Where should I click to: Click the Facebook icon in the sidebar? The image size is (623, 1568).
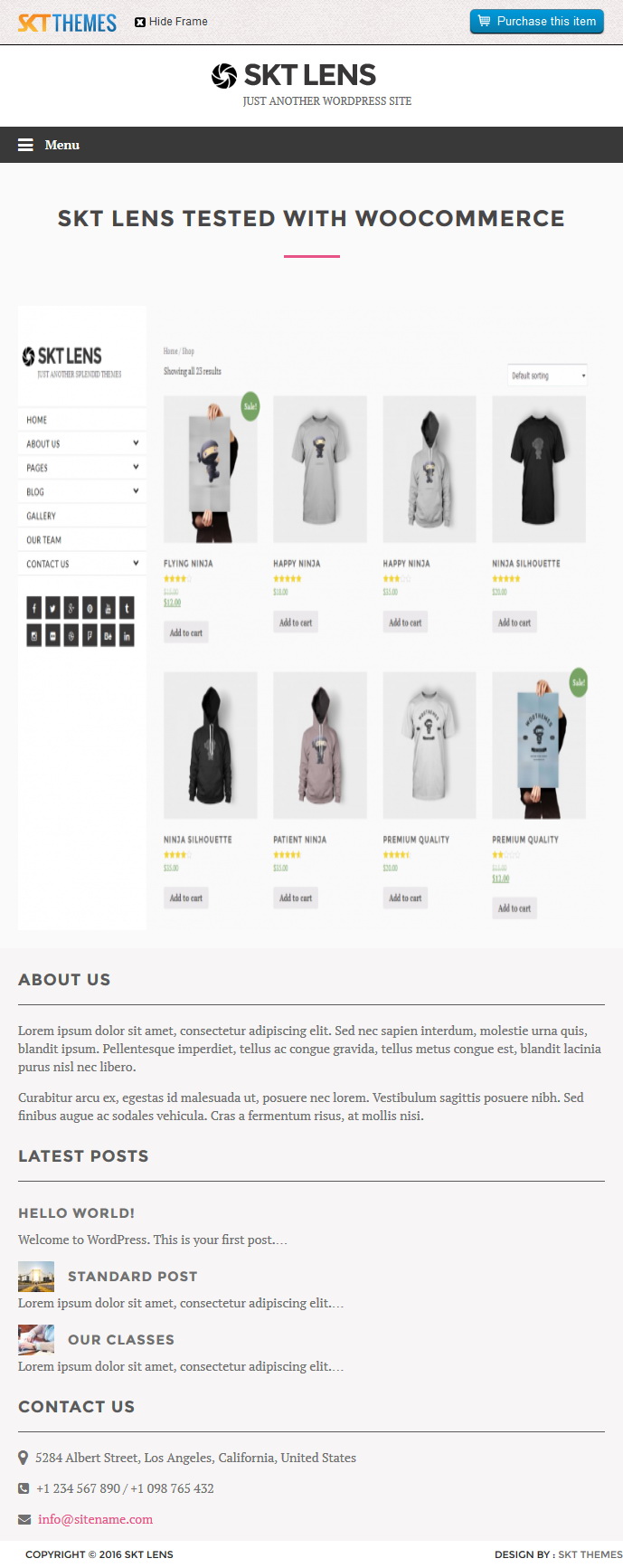pos(34,608)
